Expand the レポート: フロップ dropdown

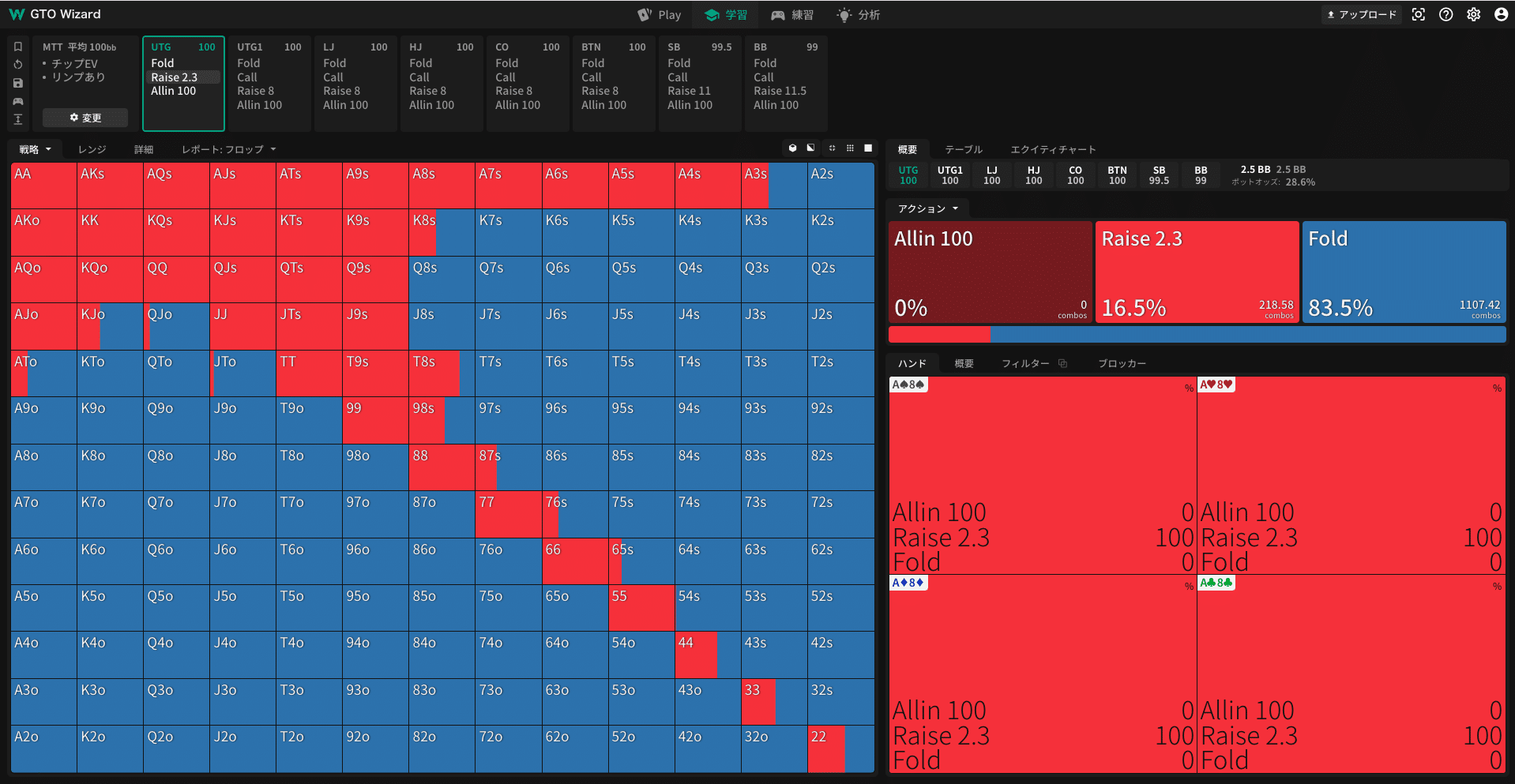(229, 149)
